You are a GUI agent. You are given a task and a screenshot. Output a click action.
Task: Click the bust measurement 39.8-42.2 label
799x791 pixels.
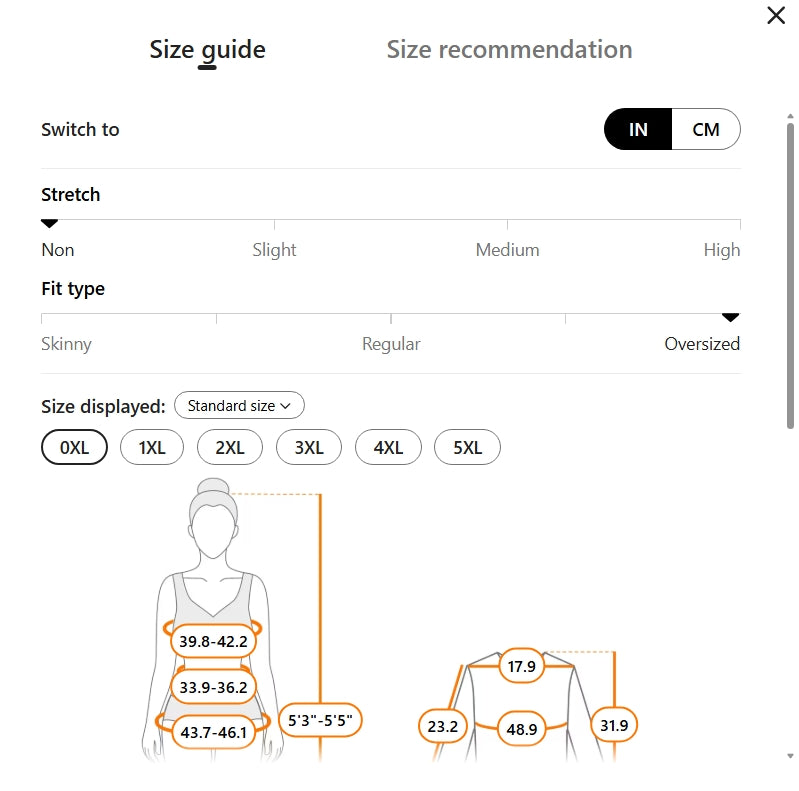tap(213, 642)
